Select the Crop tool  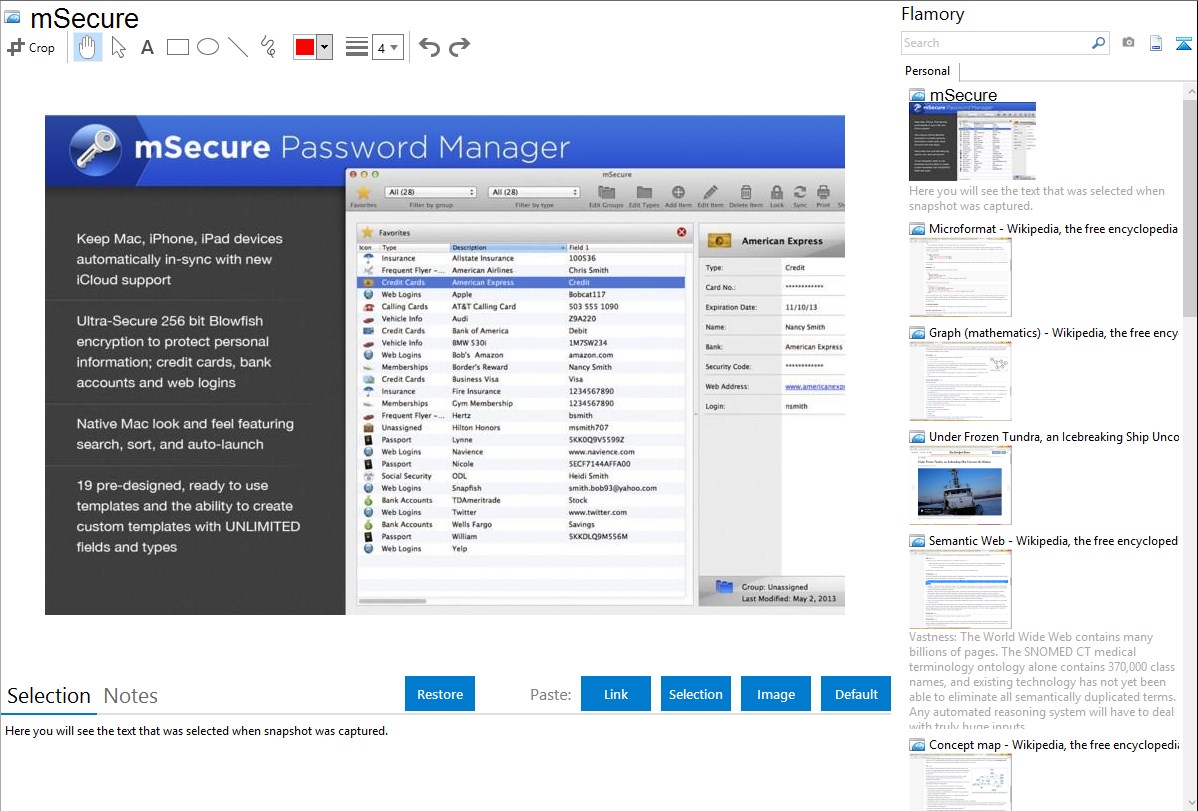tap(31, 47)
